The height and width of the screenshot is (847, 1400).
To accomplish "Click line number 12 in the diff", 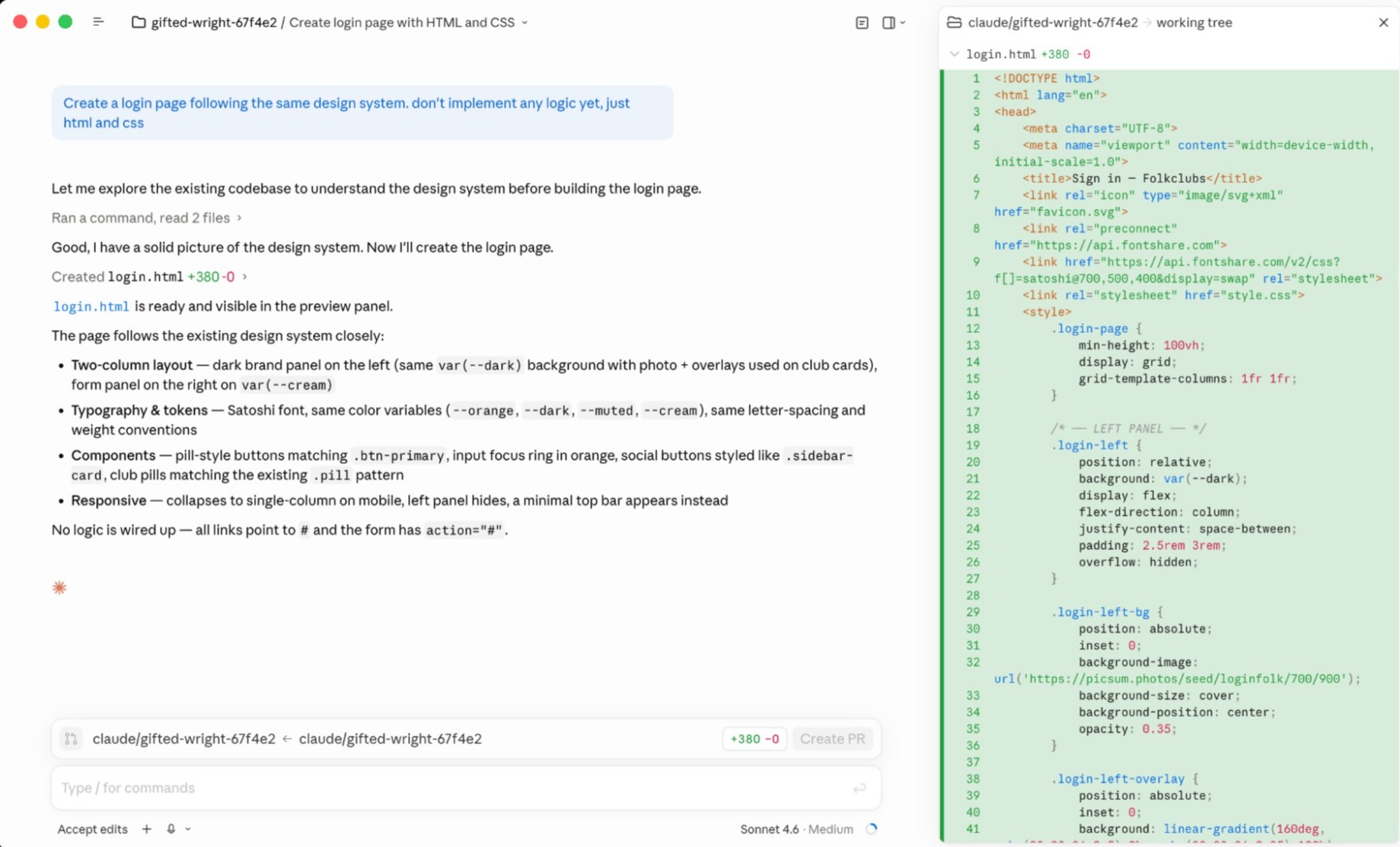I will (972, 328).
